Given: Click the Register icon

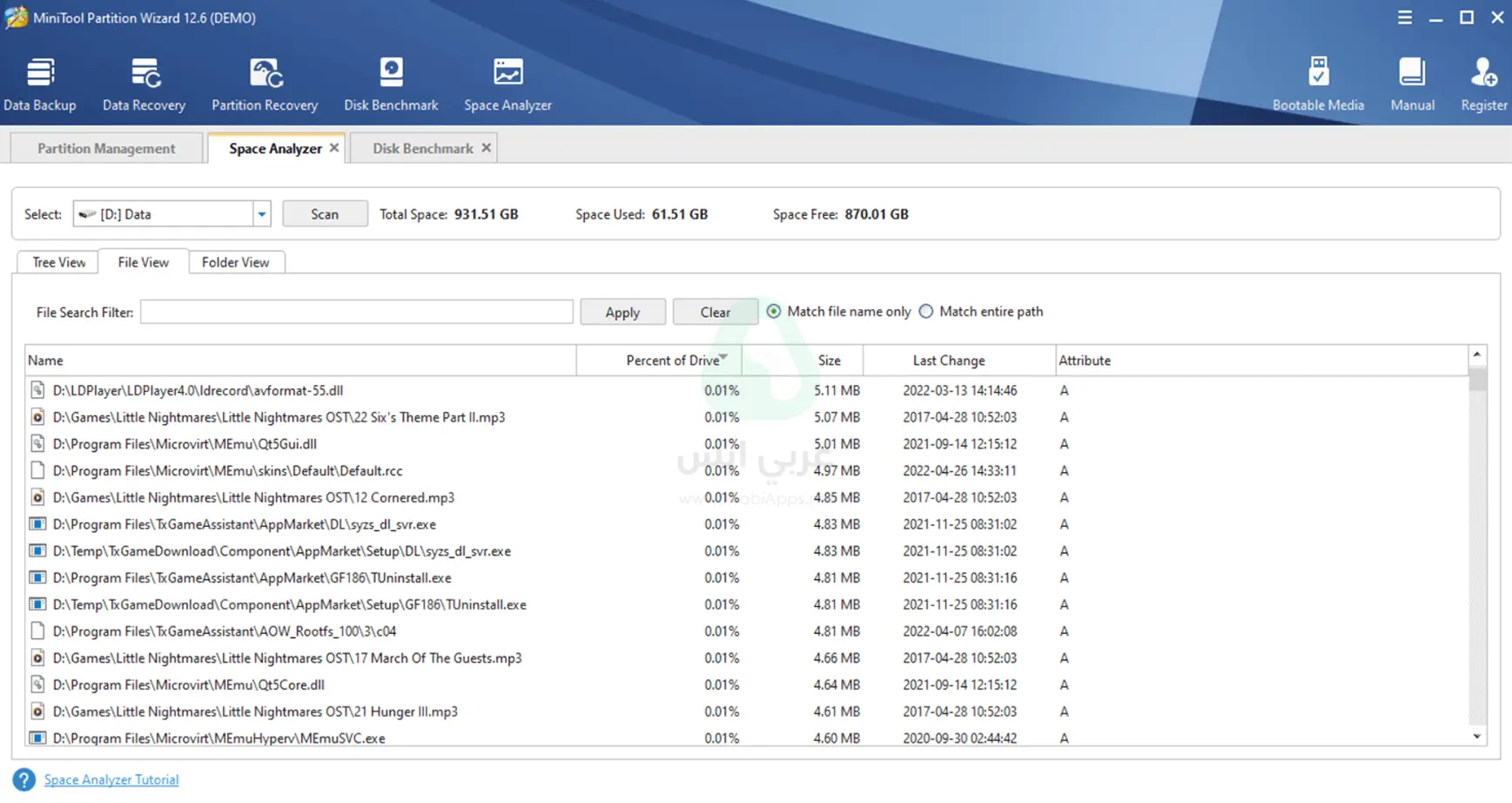Looking at the screenshot, I should tap(1483, 83).
